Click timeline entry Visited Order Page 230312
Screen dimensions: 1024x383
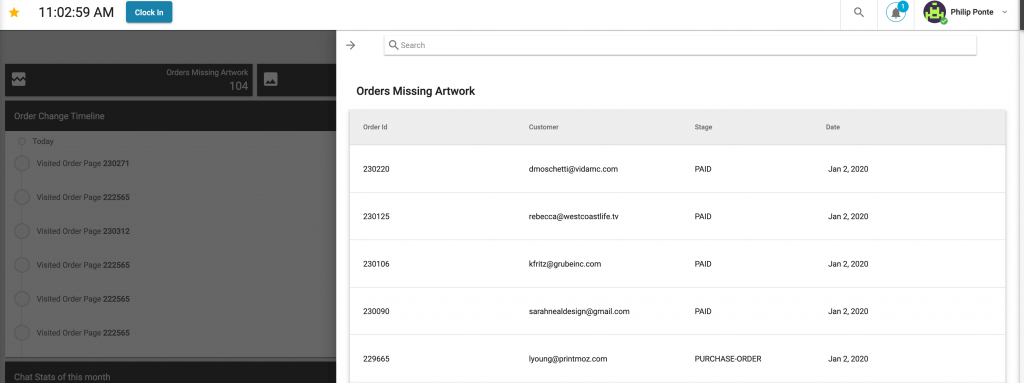(x=83, y=231)
